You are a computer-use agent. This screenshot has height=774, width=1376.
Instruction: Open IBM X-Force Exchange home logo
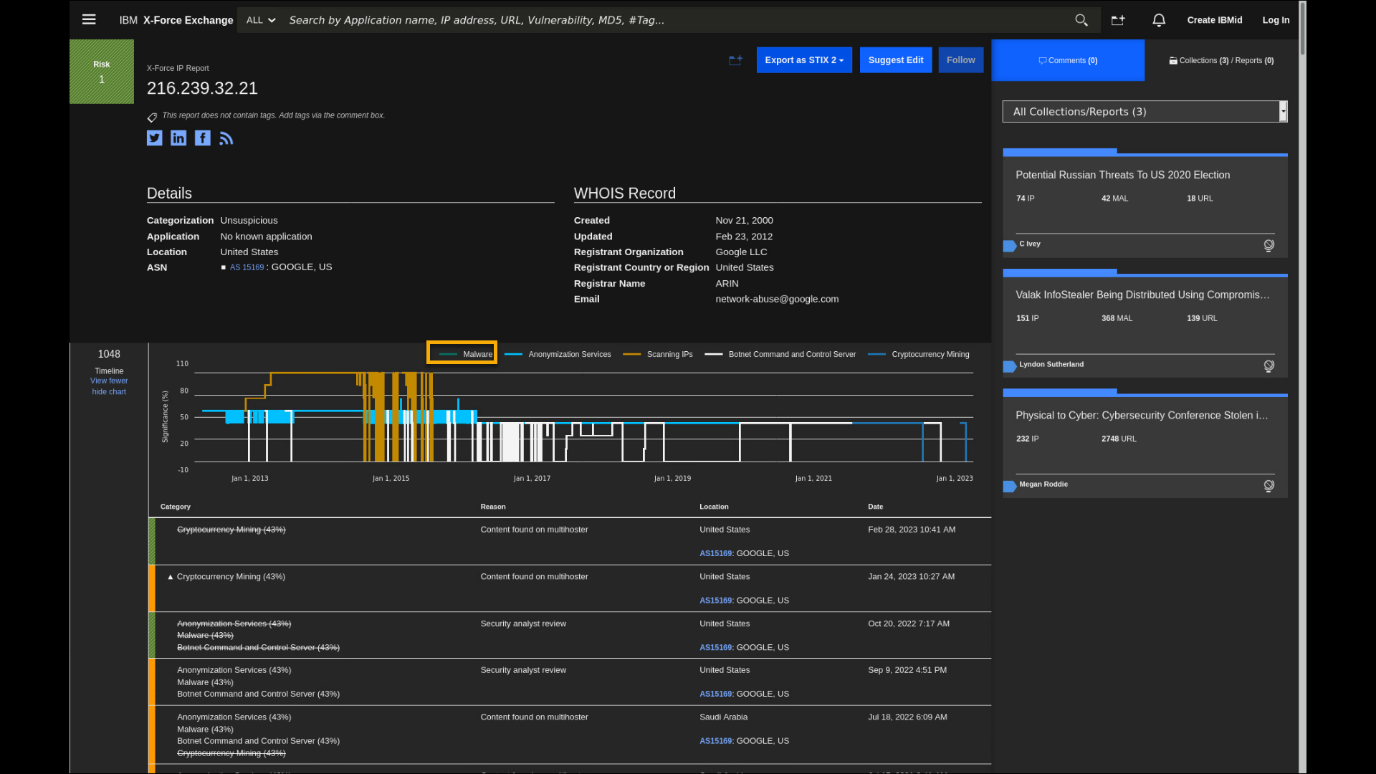pos(176,20)
